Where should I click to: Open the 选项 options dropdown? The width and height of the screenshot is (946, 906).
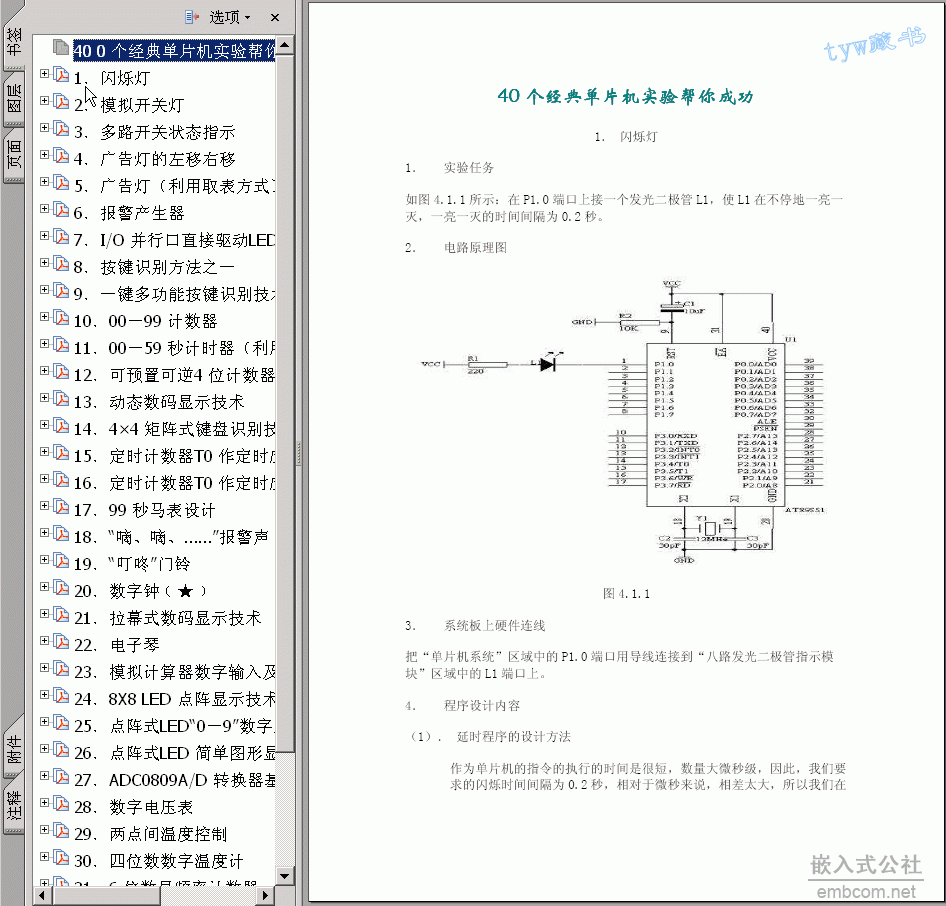(x=230, y=17)
